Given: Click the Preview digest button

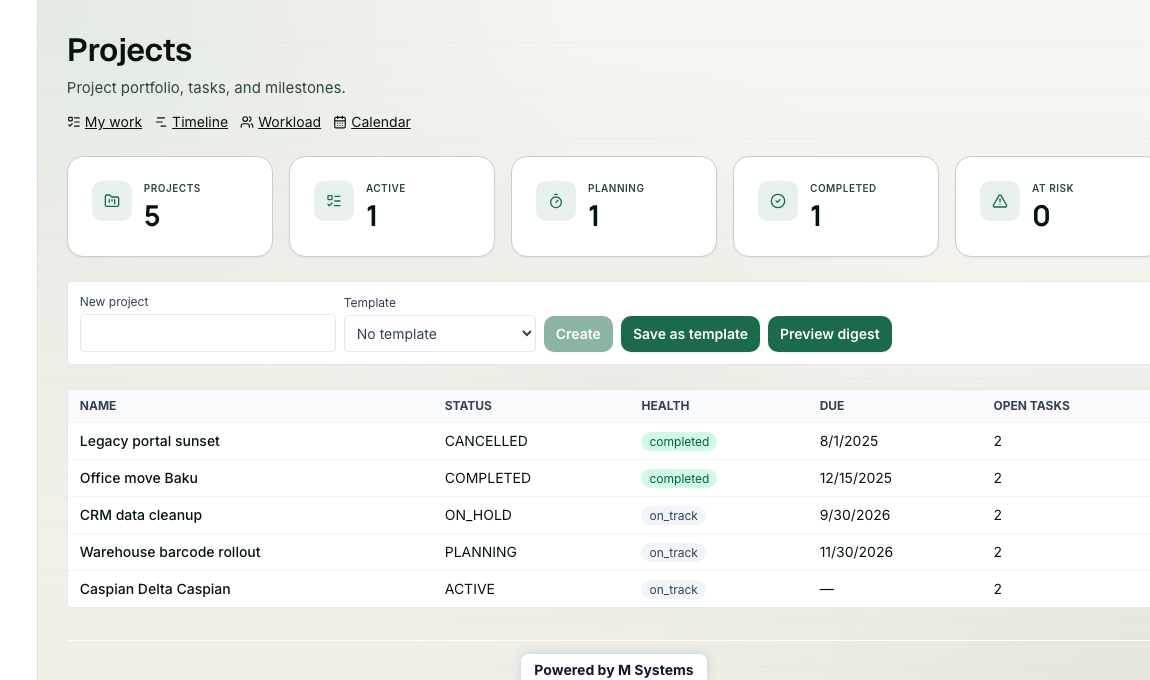Looking at the screenshot, I should (x=829, y=334).
